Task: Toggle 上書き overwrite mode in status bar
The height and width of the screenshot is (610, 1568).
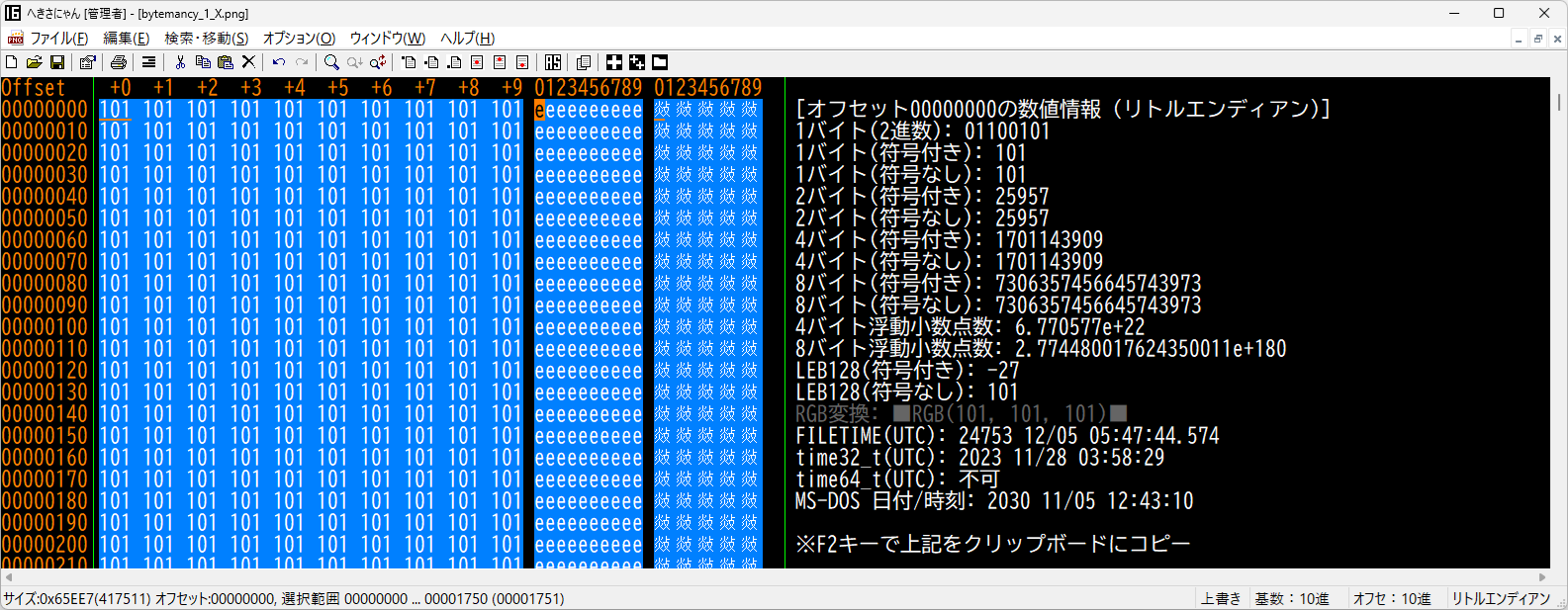Action: pos(1221,599)
